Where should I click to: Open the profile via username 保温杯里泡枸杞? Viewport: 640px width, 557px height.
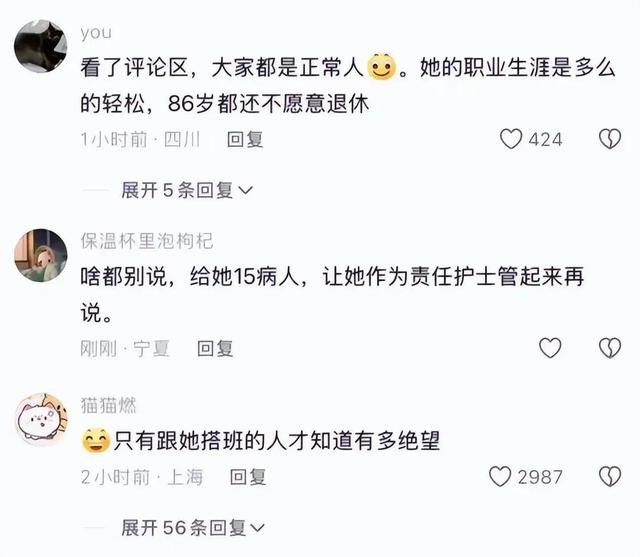pos(147,241)
